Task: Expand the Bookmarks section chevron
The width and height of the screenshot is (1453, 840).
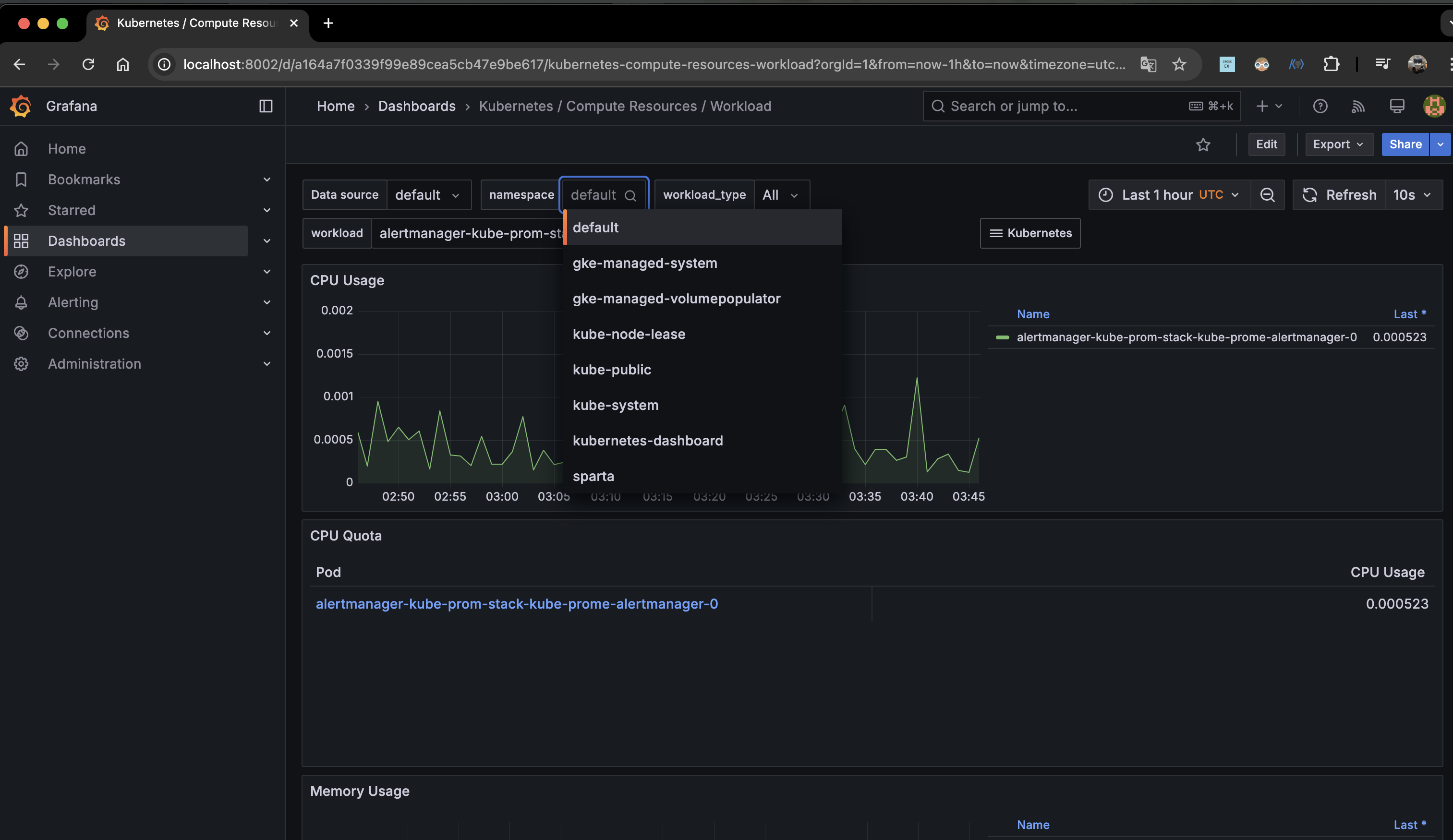Action: (267, 180)
